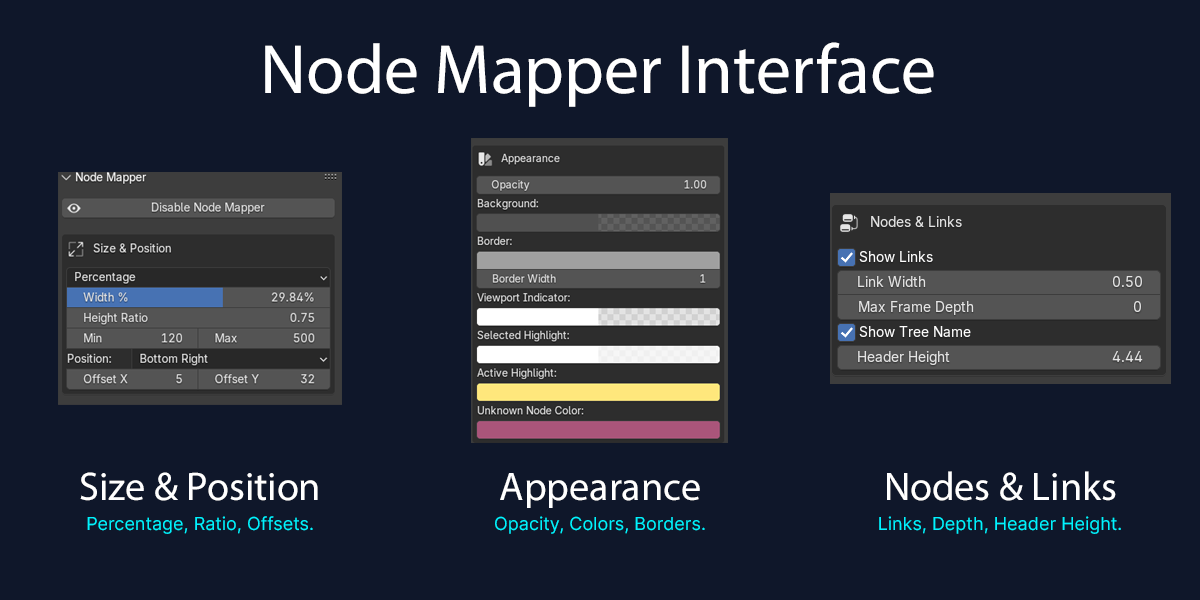Click the Link Width field
The height and width of the screenshot is (600, 1200).
point(999,282)
